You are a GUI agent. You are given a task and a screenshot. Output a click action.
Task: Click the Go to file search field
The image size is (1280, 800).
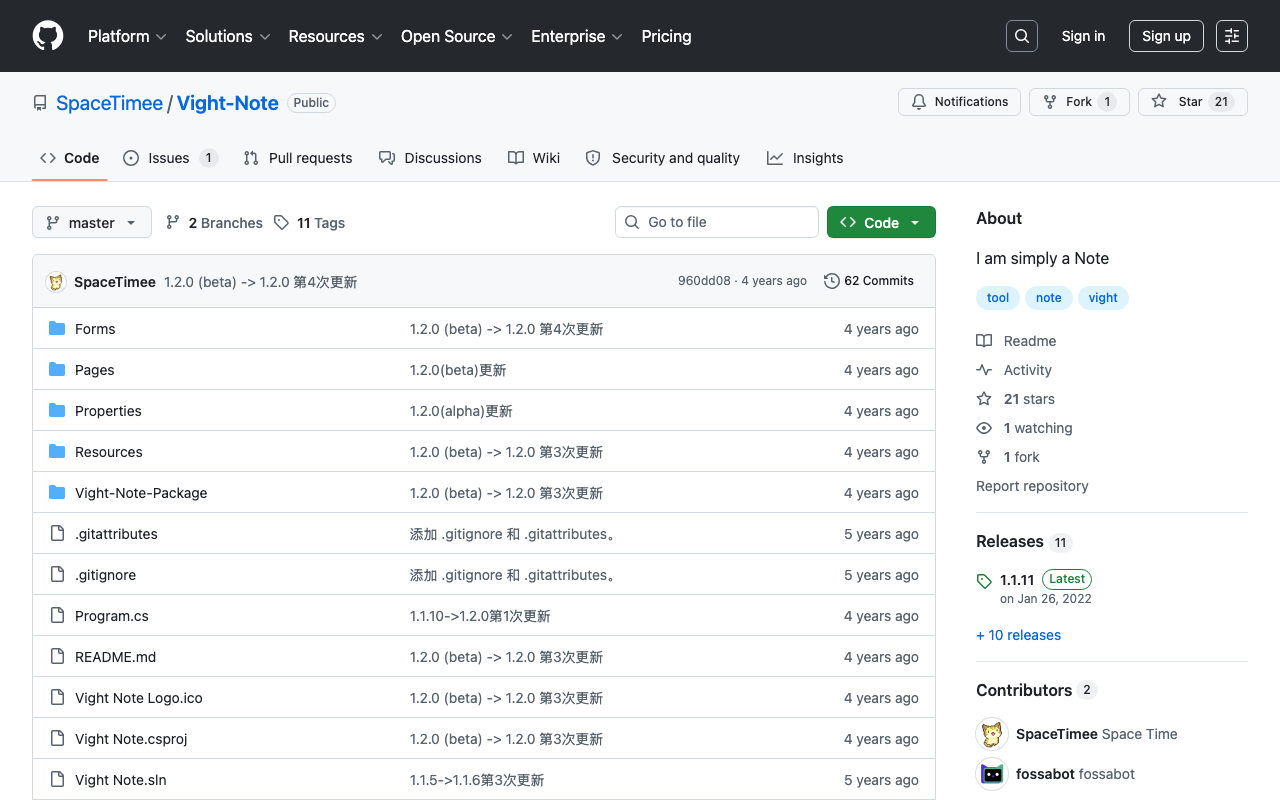click(x=717, y=222)
